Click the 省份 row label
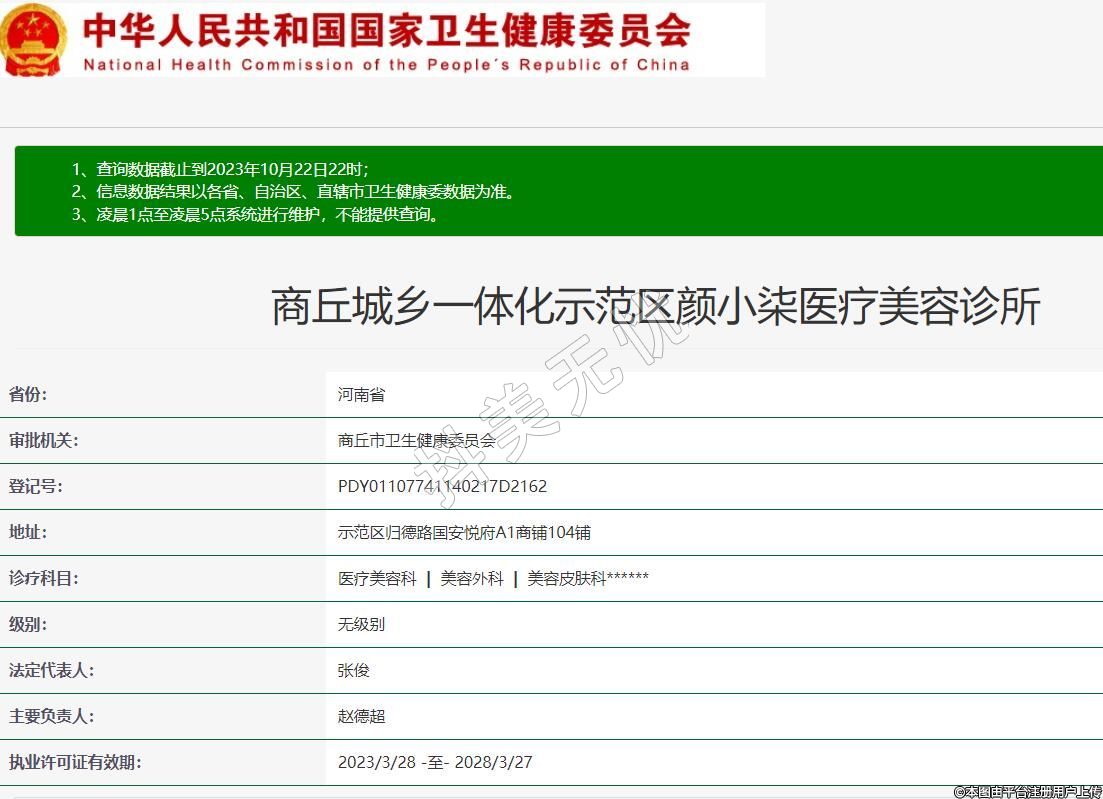Viewport: 1103px width, 799px height. coord(28,395)
